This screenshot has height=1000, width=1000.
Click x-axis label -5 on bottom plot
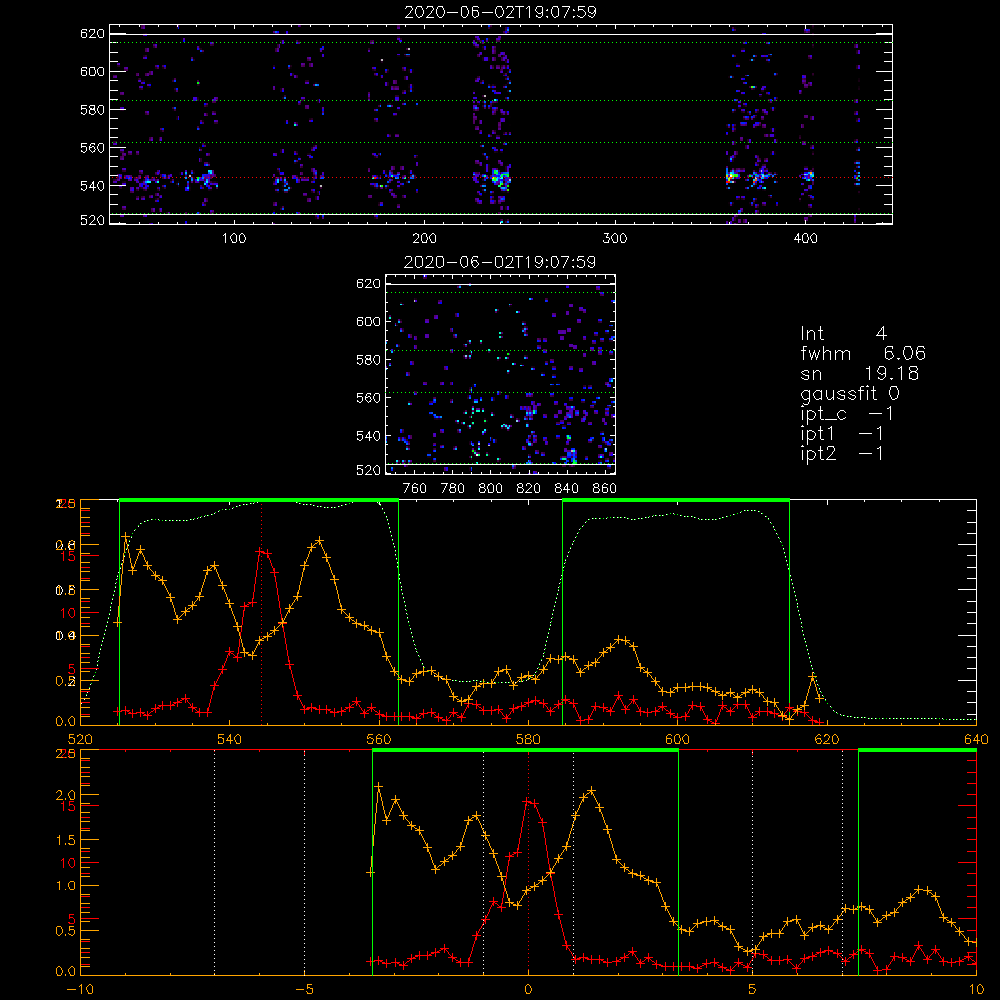click(304, 990)
